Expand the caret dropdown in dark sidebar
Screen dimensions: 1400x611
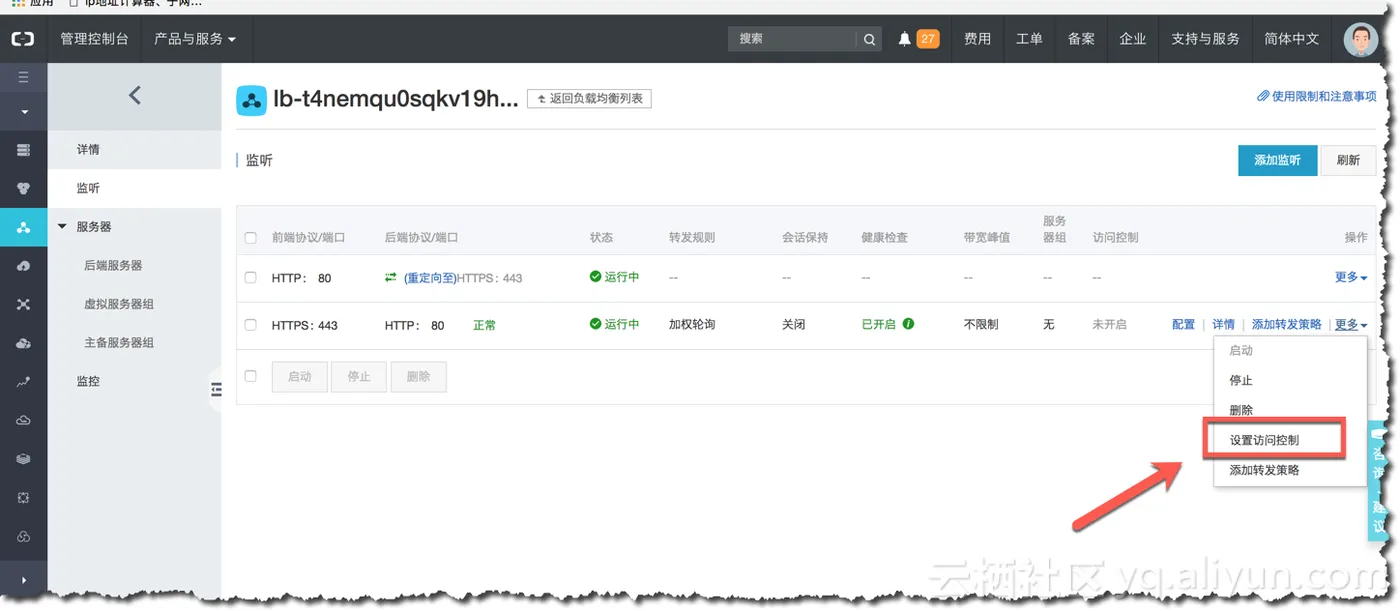point(23,112)
